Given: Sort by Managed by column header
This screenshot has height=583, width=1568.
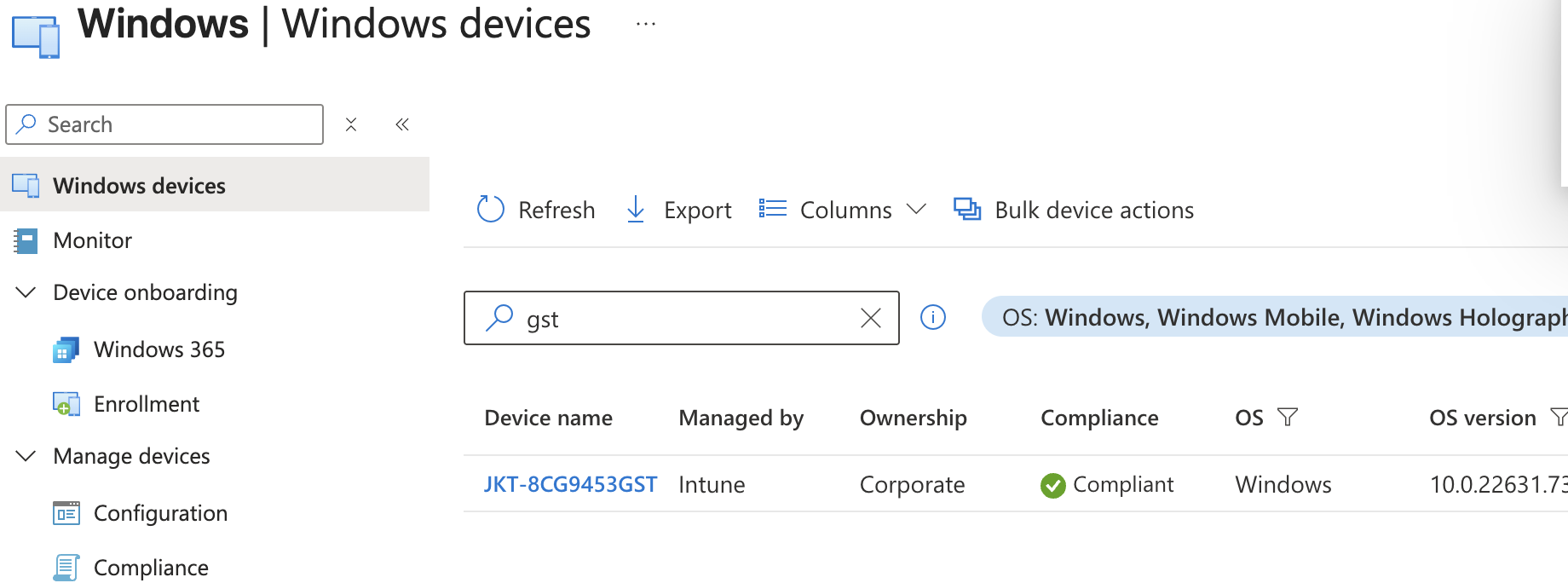Looking at the screenshot, I should coord(741,418).
